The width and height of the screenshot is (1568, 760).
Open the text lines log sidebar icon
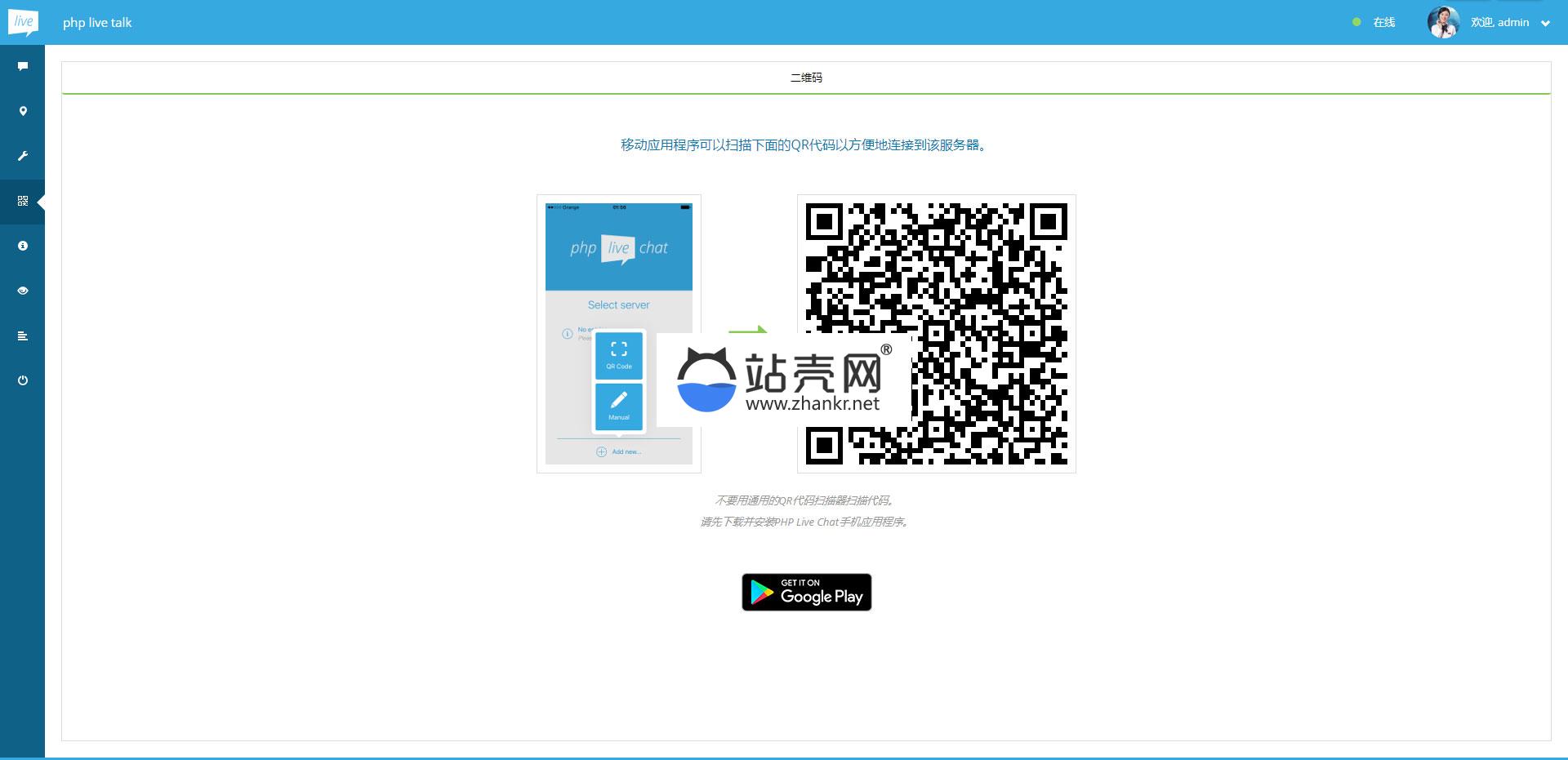[x=23, y=336]
